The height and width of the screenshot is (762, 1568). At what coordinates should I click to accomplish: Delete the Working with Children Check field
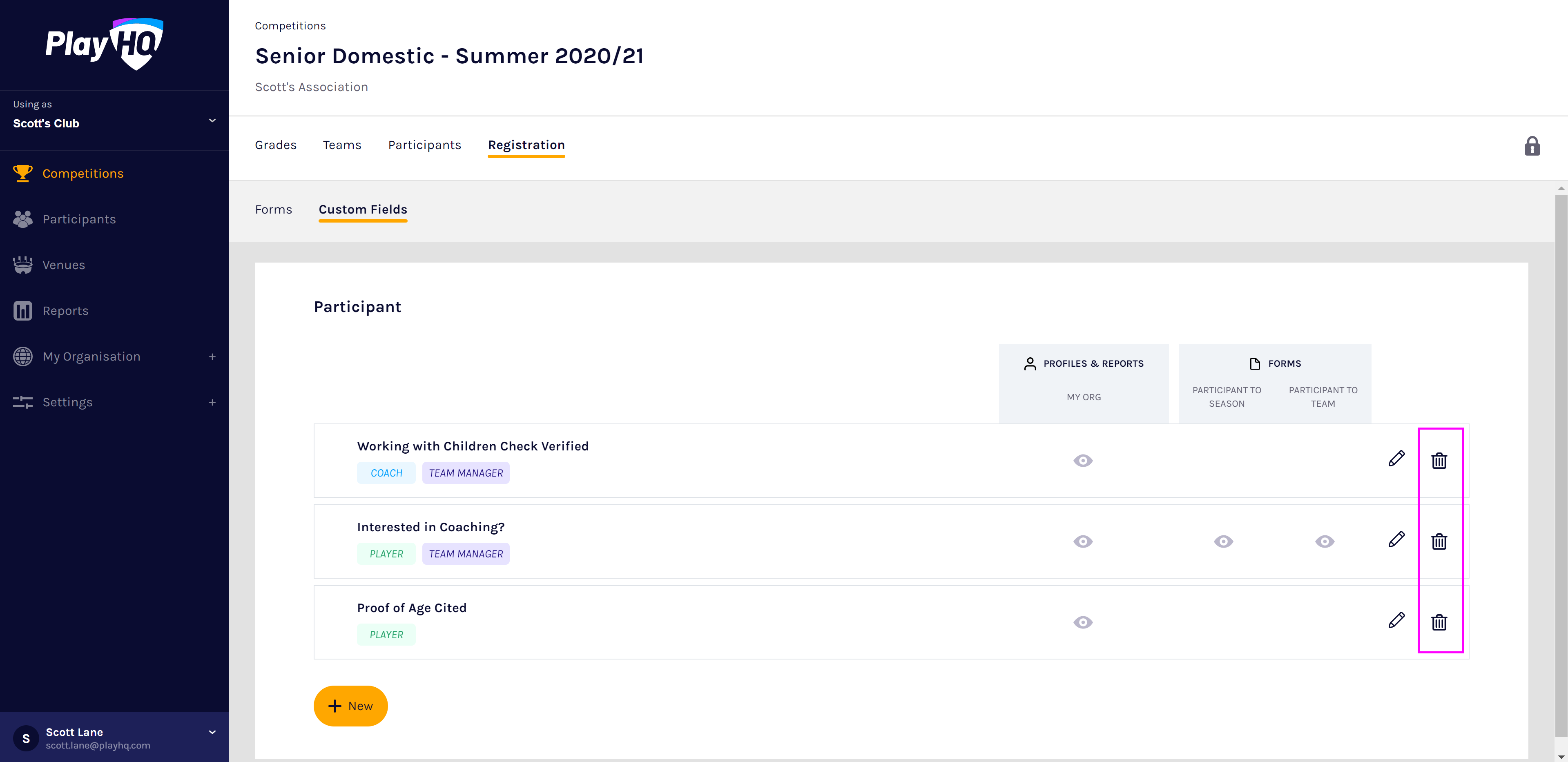tap(1439, 461)
